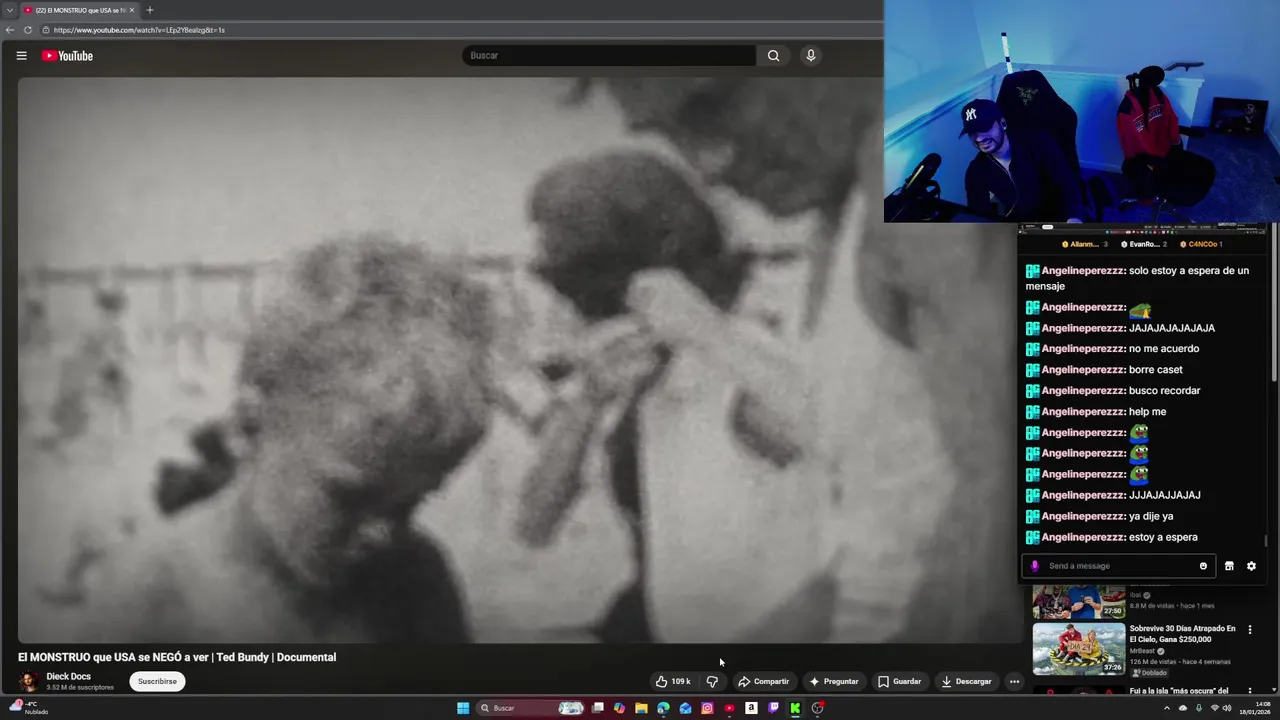Click the chat message 'no me acuerdo'

1163,349
